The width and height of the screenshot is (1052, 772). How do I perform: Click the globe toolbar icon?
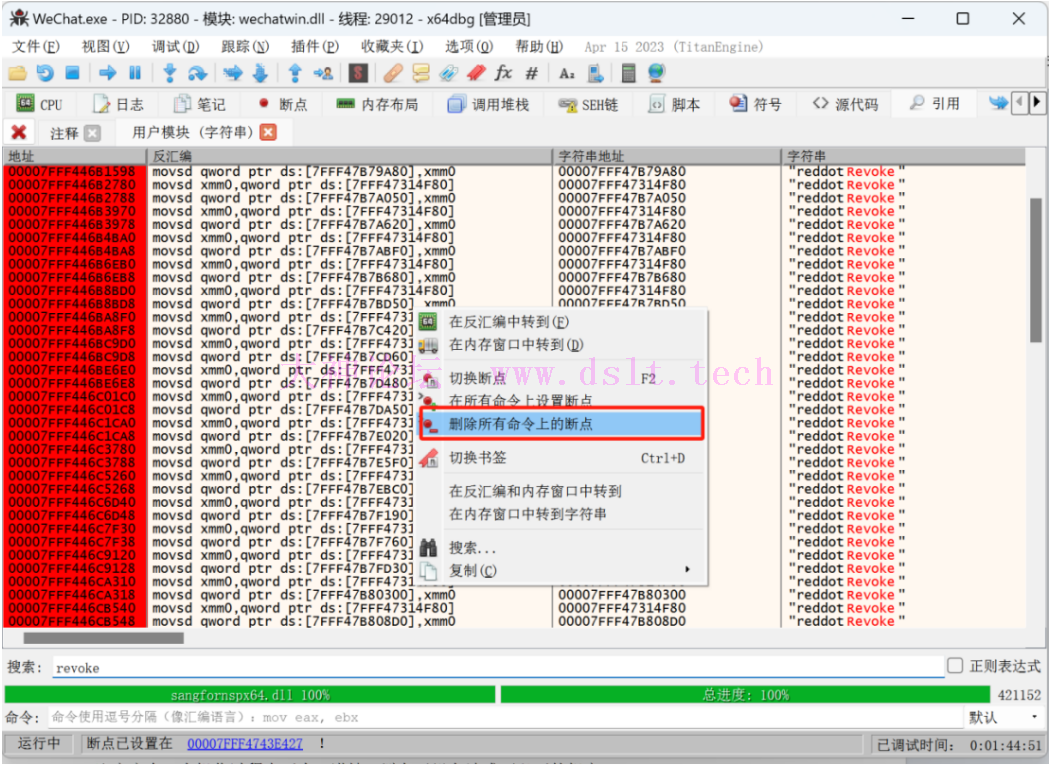[x=657, y=73]
